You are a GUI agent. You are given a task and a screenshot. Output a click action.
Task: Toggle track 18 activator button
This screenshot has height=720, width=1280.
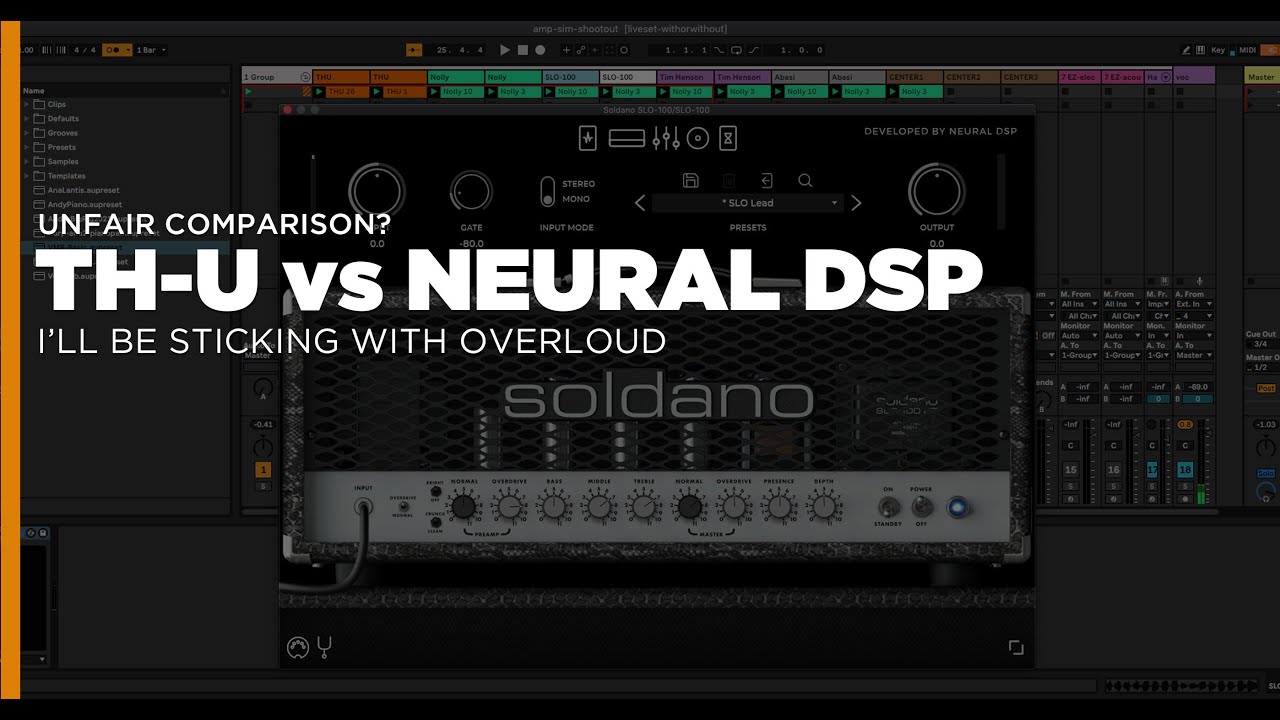point(1185,469)
